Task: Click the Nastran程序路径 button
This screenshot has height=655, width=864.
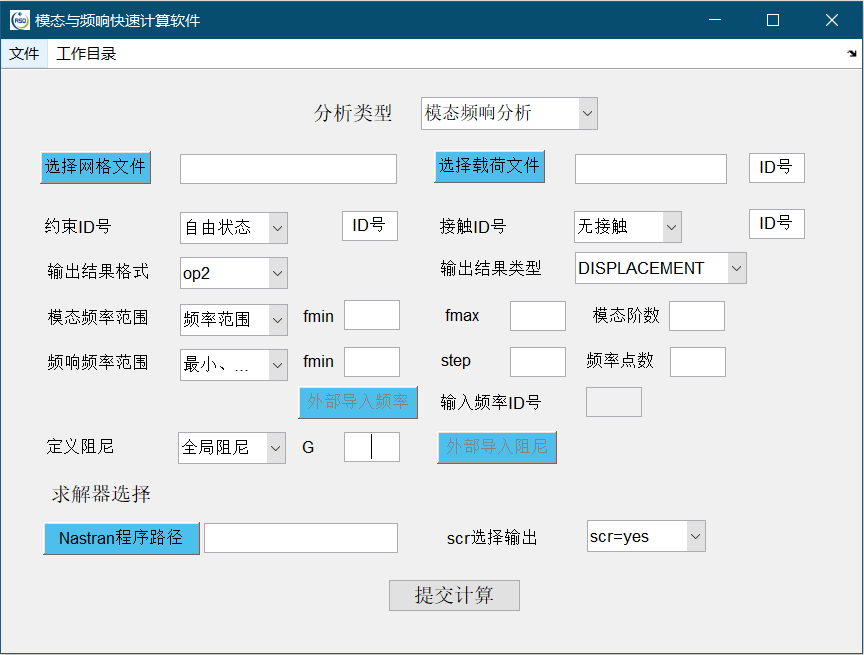Action: pos(121,538)
